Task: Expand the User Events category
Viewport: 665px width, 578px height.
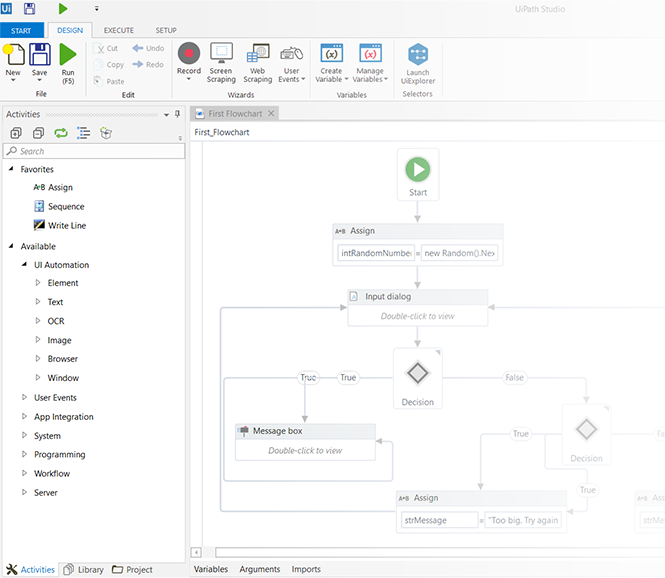Action: tap(24, 397)
